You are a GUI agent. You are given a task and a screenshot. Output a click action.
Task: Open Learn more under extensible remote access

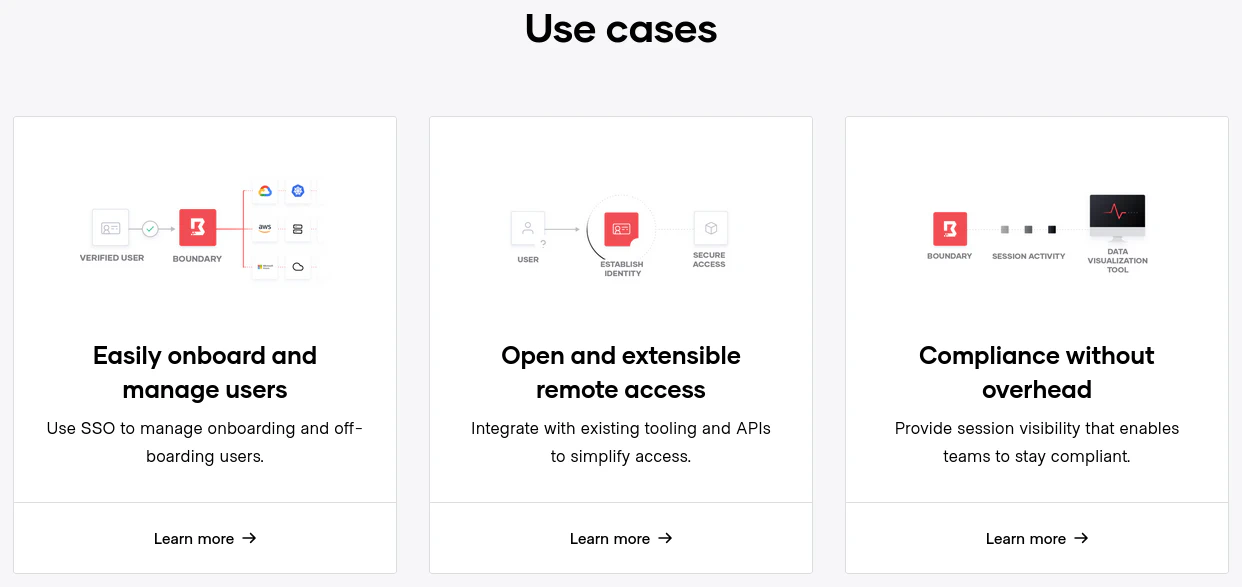(x=621, y=539)
